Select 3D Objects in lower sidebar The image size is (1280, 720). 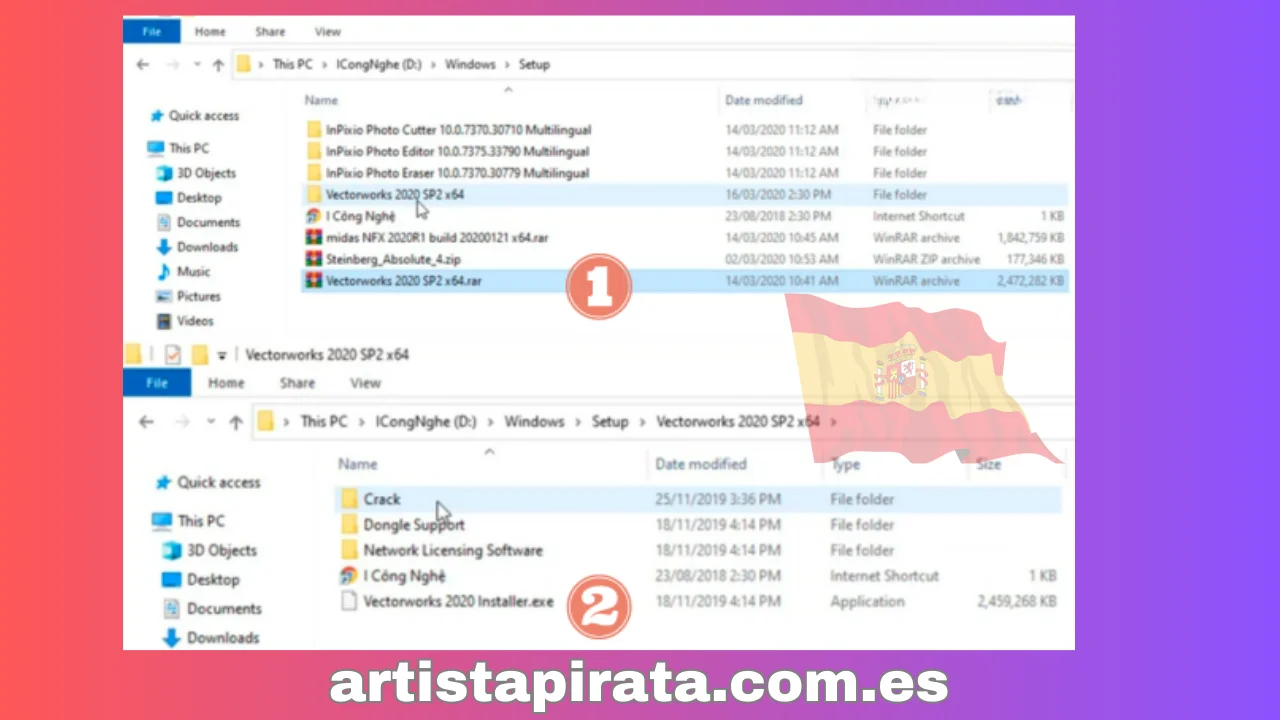pos(209,550)
